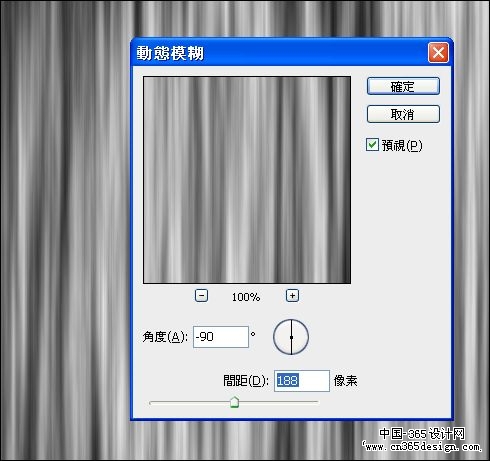
Task: Cancel the dialog using 取消 button
Action: [x=403, y=114]
